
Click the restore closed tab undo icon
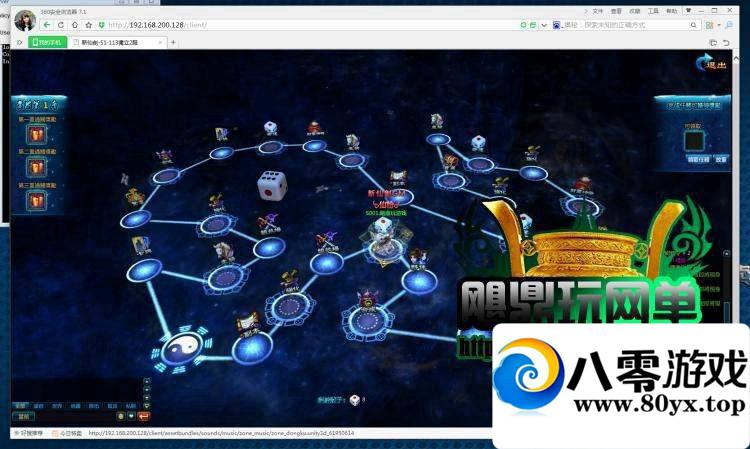pyautogui.click(x=726, y=43)
